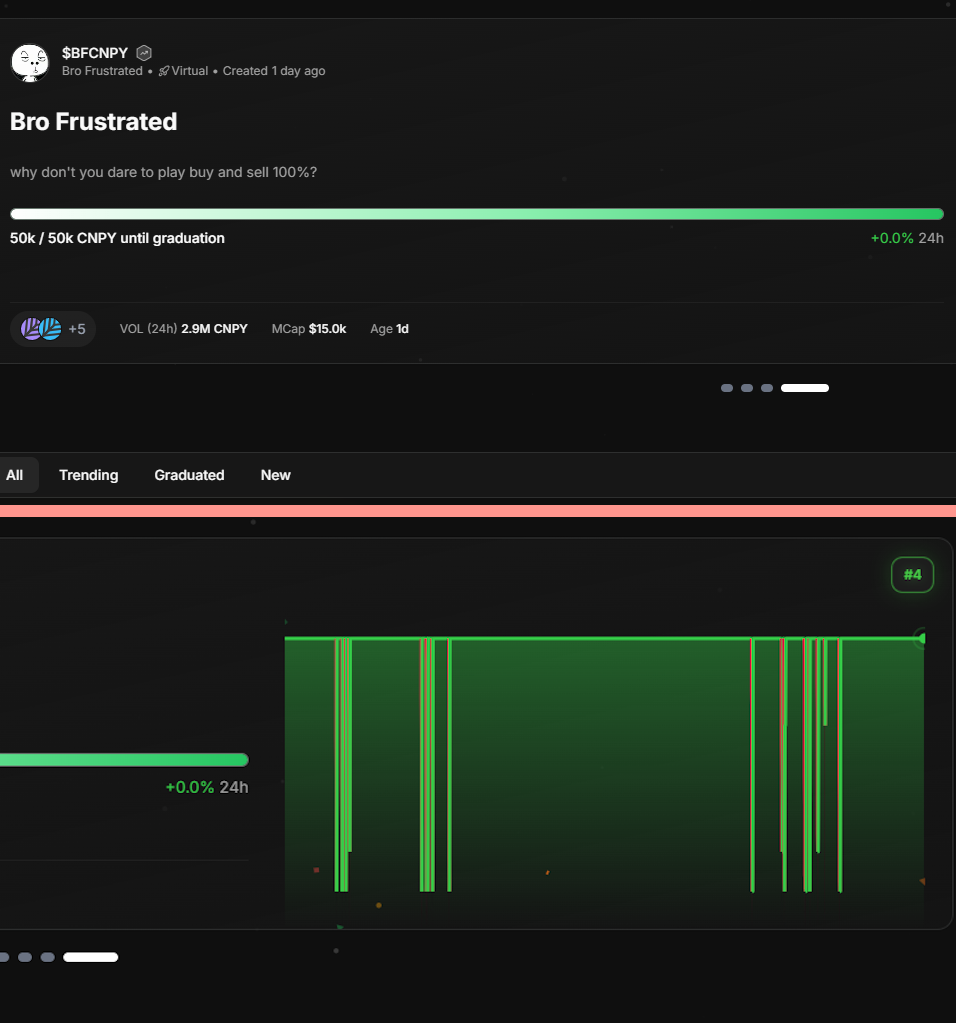The height and width of the screenshot is (1023, 956).
Task: Open the Graduated tab
Action: (x=189, y=475)
